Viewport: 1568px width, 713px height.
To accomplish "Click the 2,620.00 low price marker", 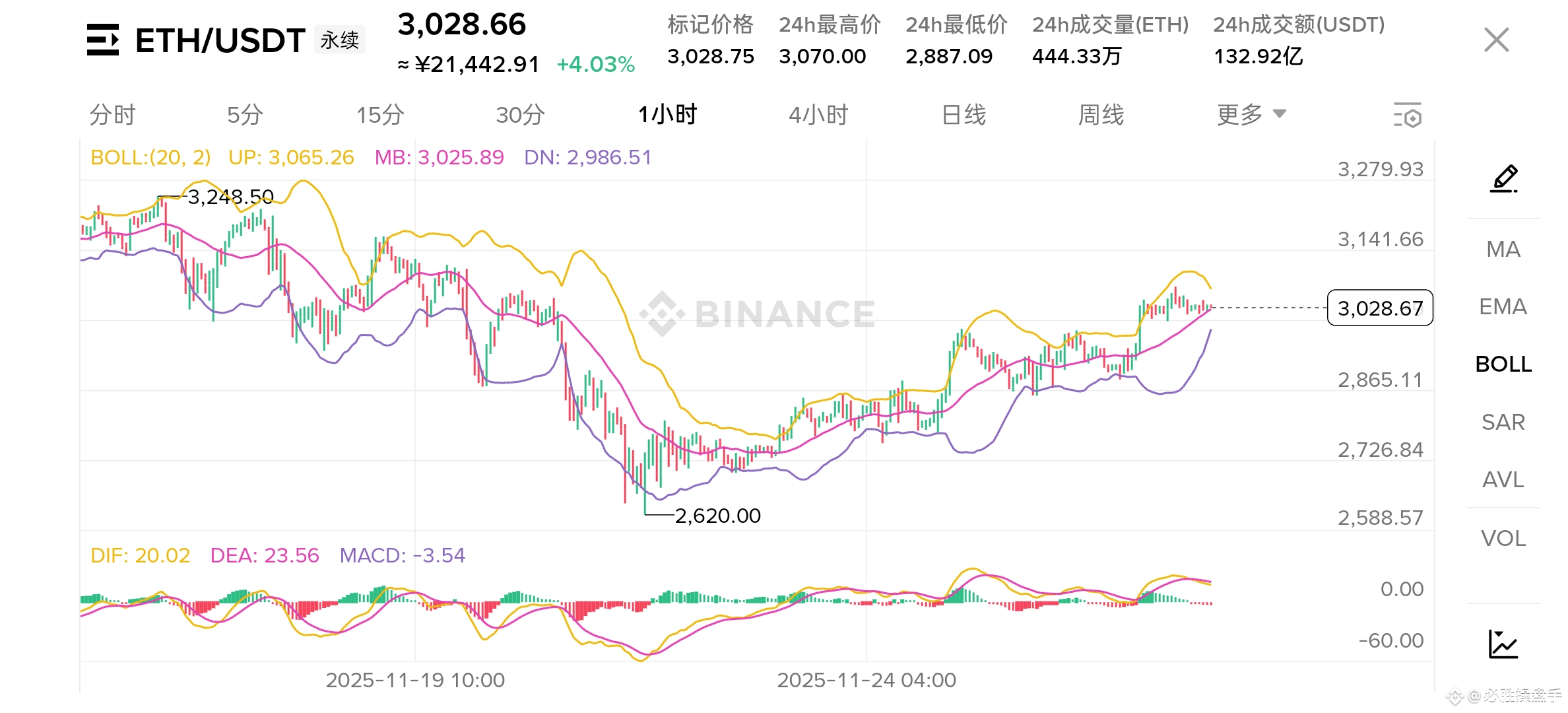I will 717,516.
